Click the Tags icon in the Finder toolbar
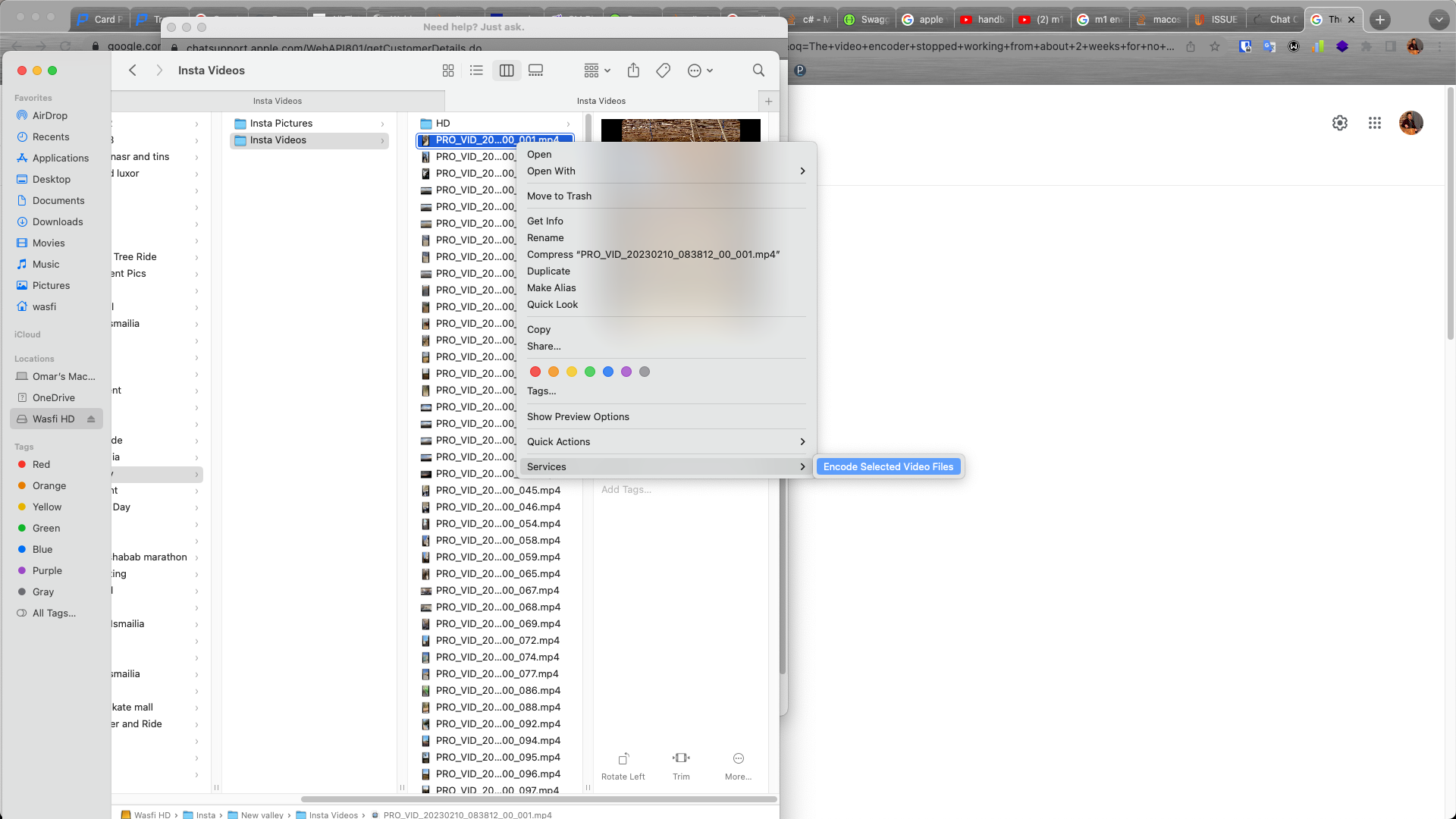Screen dimensions: 1456x819 click(x=663, y=70)
